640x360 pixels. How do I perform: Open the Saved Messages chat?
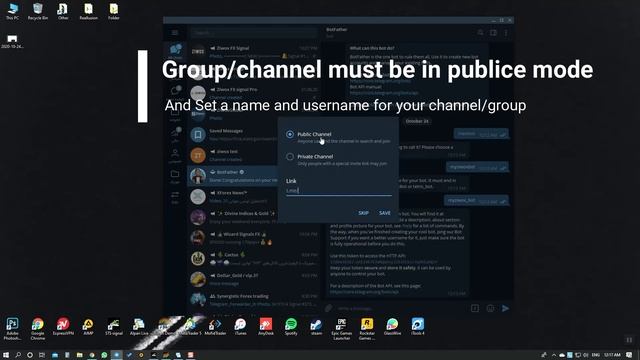pos(253,135)
